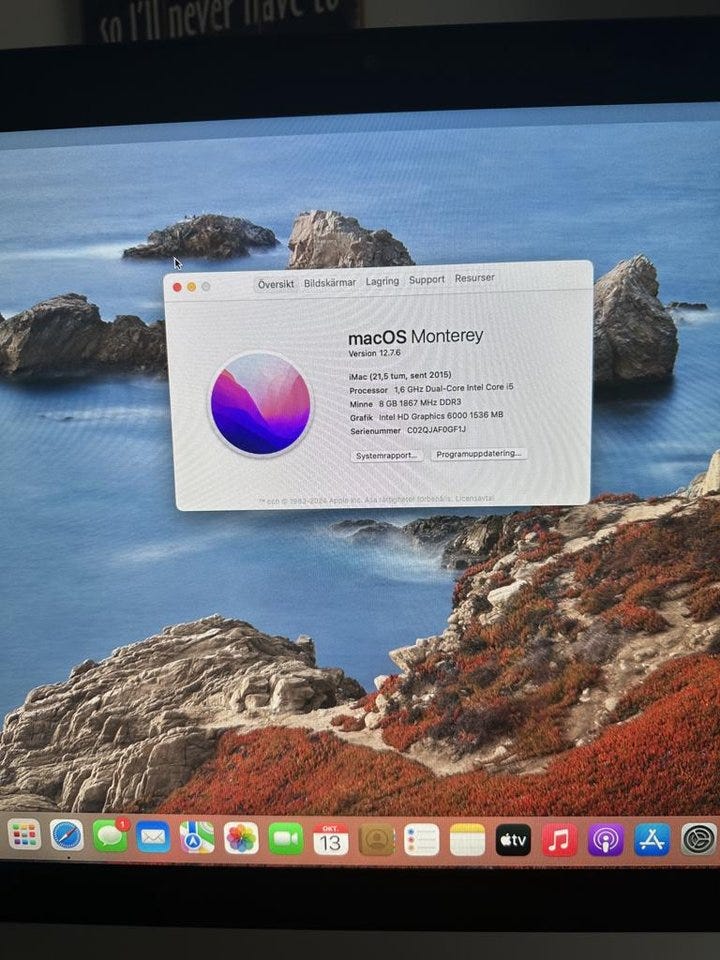Image resolution: width=720 pixels, height=960 pixels.
Task: Minimize the About This Mac window
Action: pos(192,287)
